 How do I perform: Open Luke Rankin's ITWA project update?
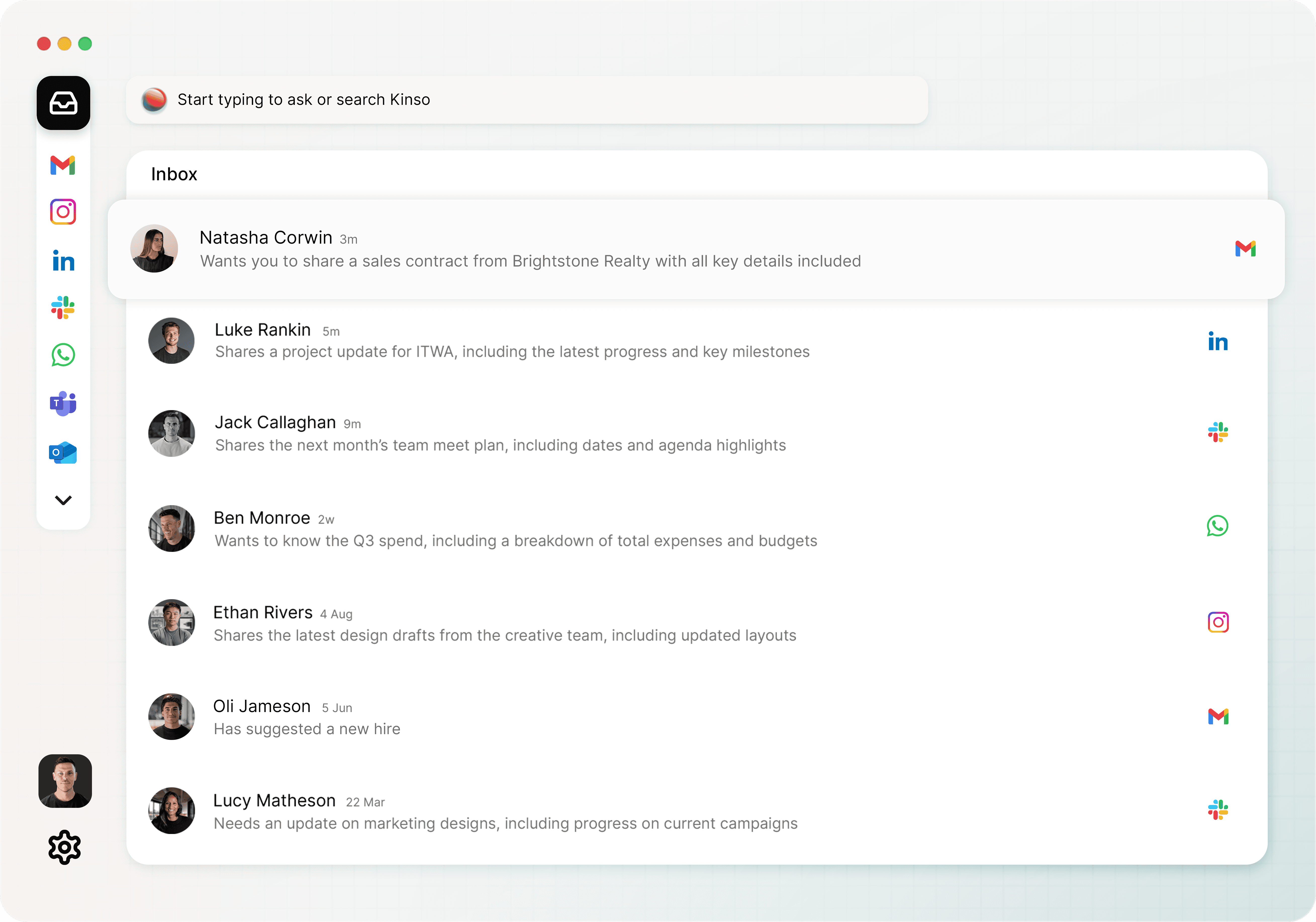click(x=512, y=341)
